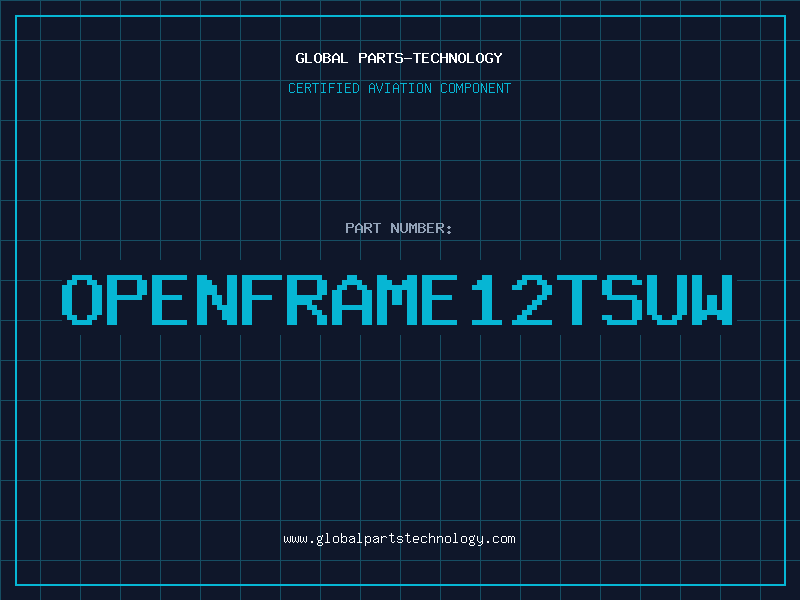
Task: Open the www.globalpartstechnology.com link
Action: click(x=399, y=539)
